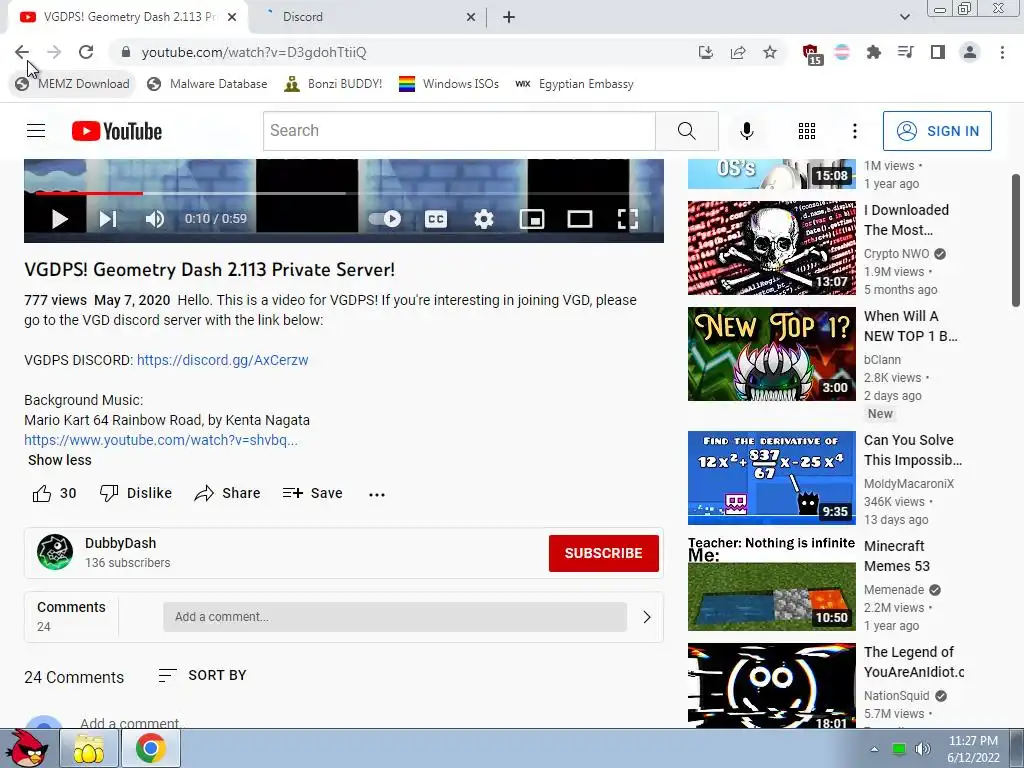Close the Discord tab
Screen dimensions: 1024x768
[x=470, y=17]
